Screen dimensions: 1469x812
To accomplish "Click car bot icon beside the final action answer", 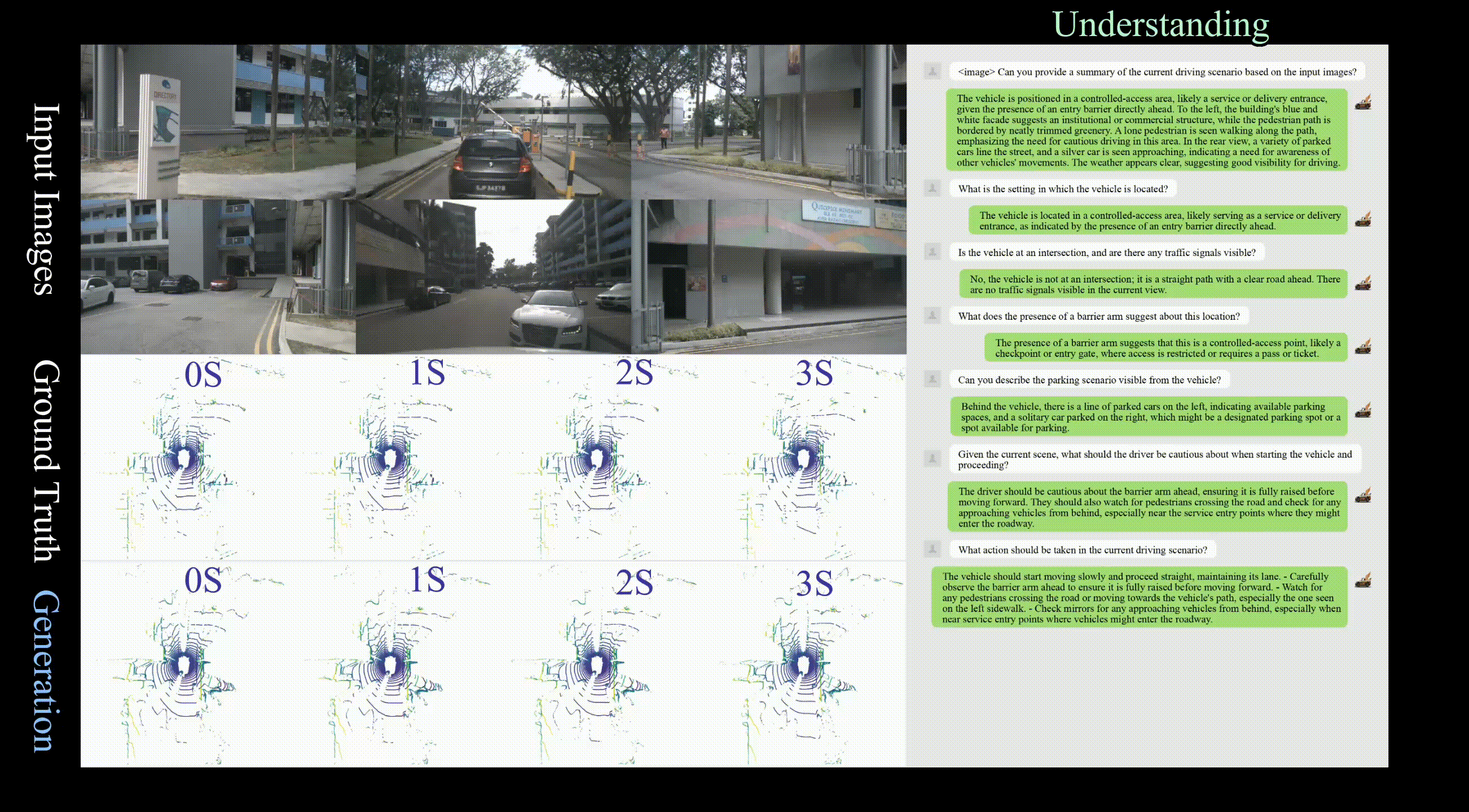I will [x=1363, y=581].
